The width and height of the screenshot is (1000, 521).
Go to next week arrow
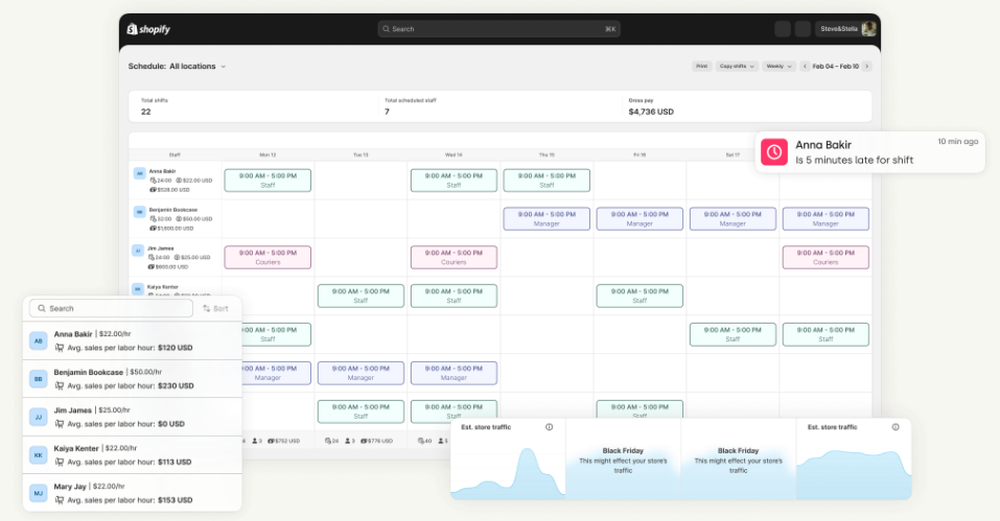(867, 66)
